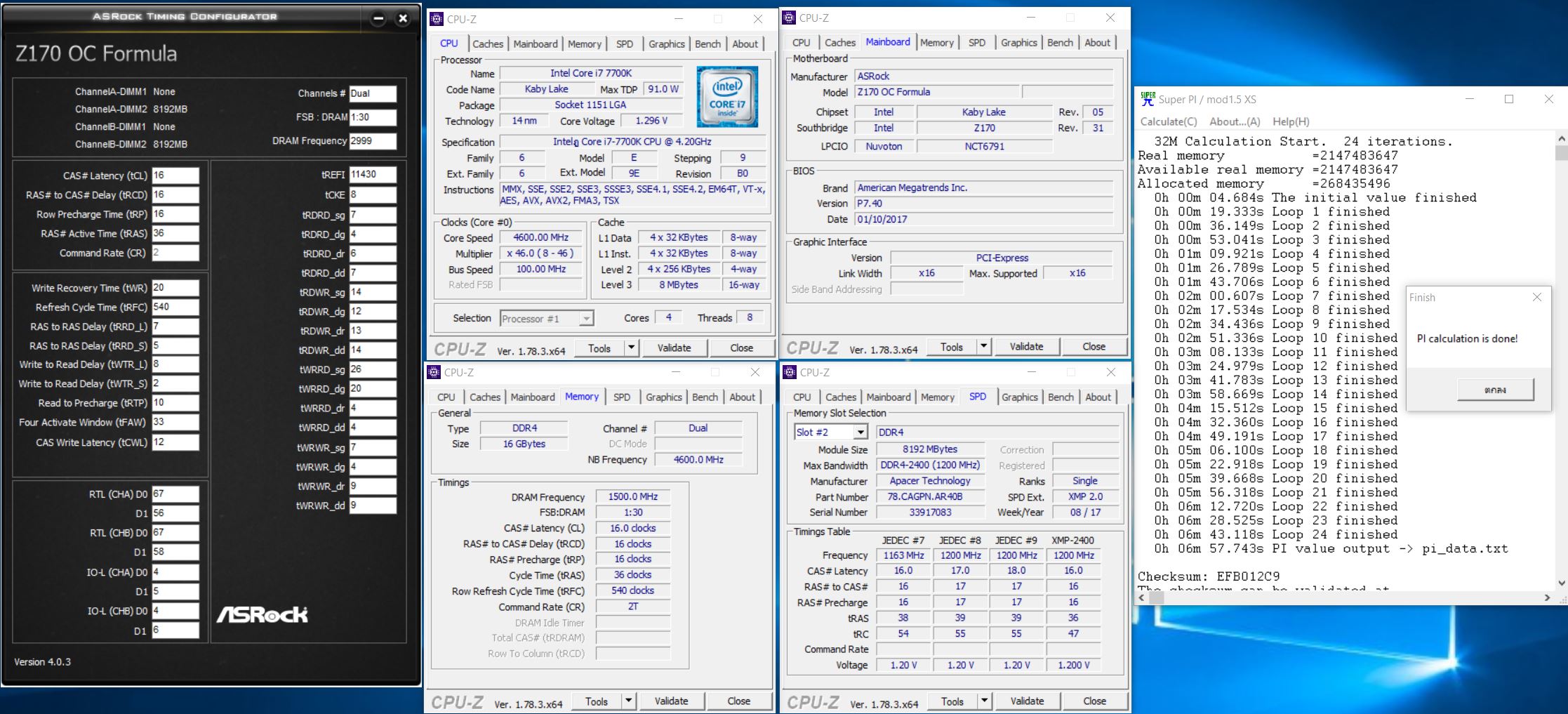The width and height of the screenshot is (1568, 714).
Task: Click the tREFI value field
Action: (x=372, y=175)
